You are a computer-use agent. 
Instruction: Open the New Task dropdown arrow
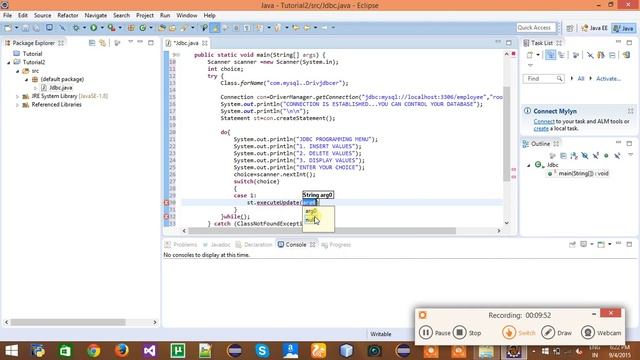pos(538,55)
